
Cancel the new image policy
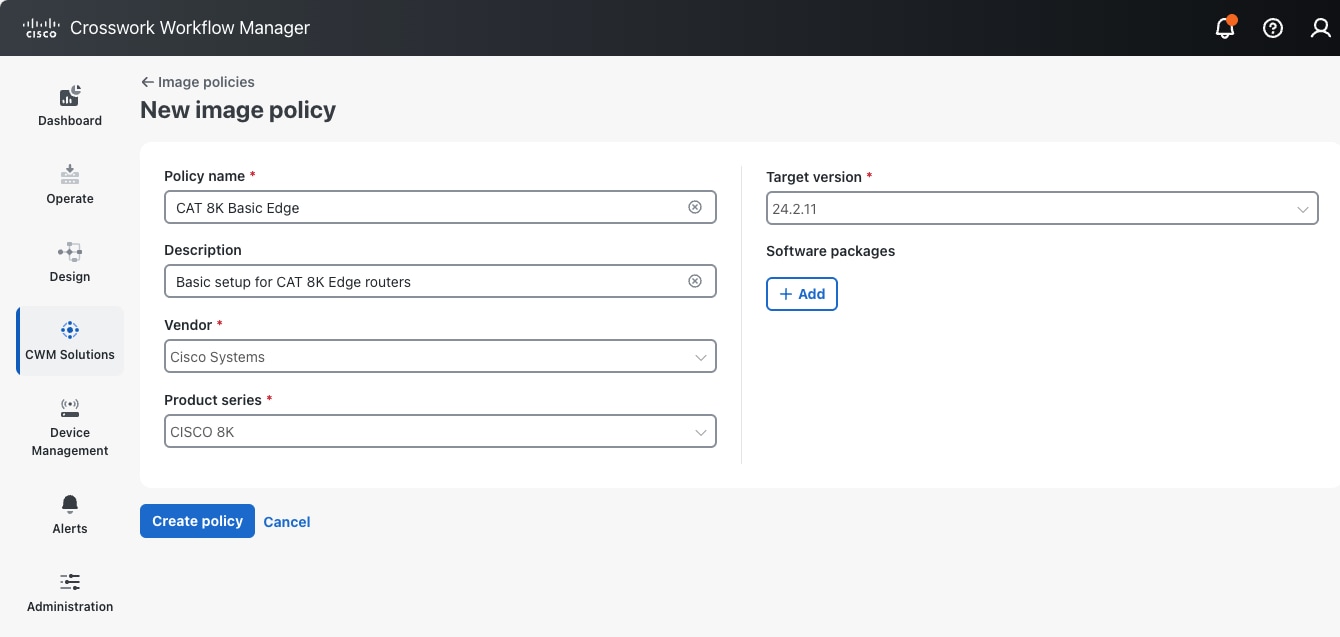tap(287, 522)
